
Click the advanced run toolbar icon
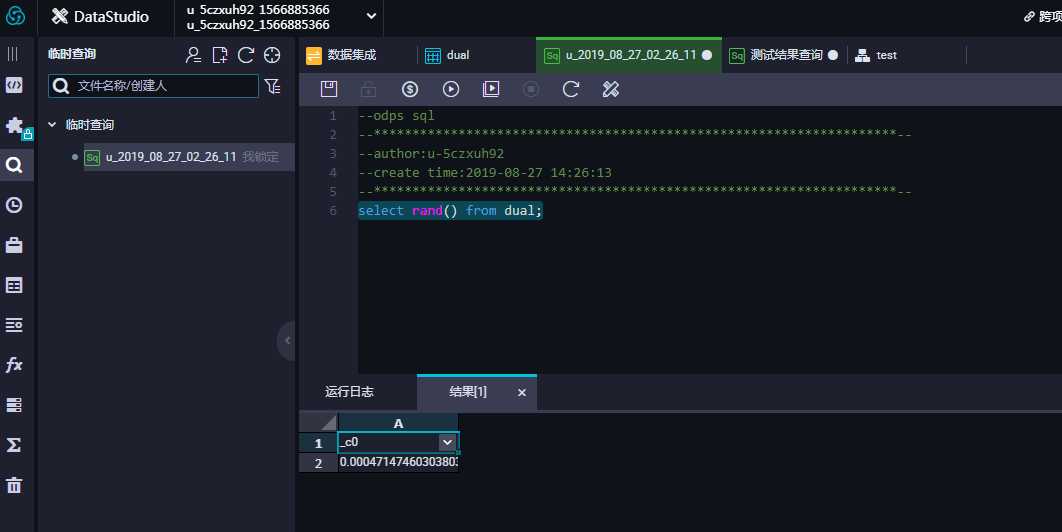coord(491,89)
